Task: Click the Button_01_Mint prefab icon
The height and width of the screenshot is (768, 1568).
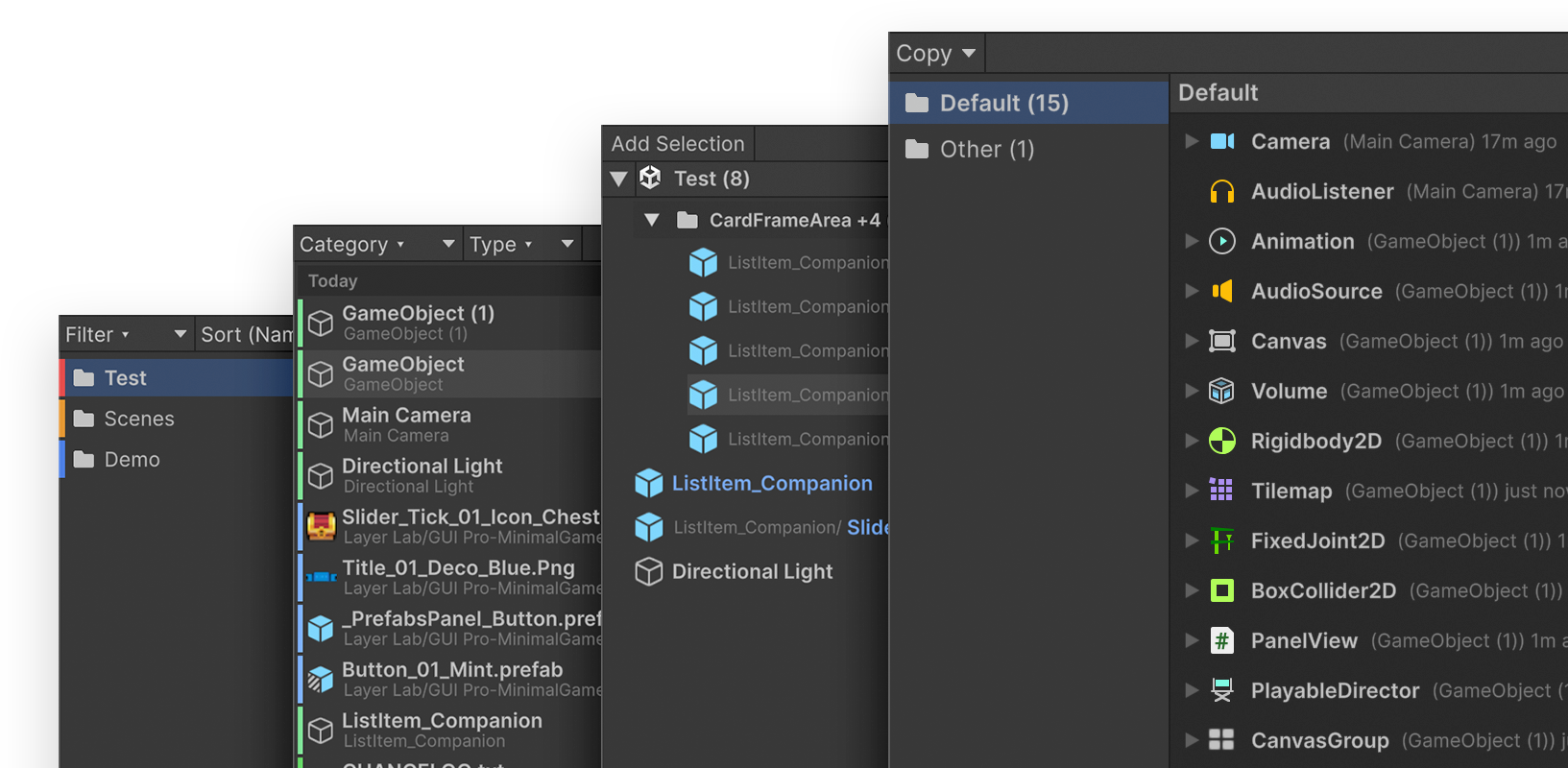Action: 321,680
